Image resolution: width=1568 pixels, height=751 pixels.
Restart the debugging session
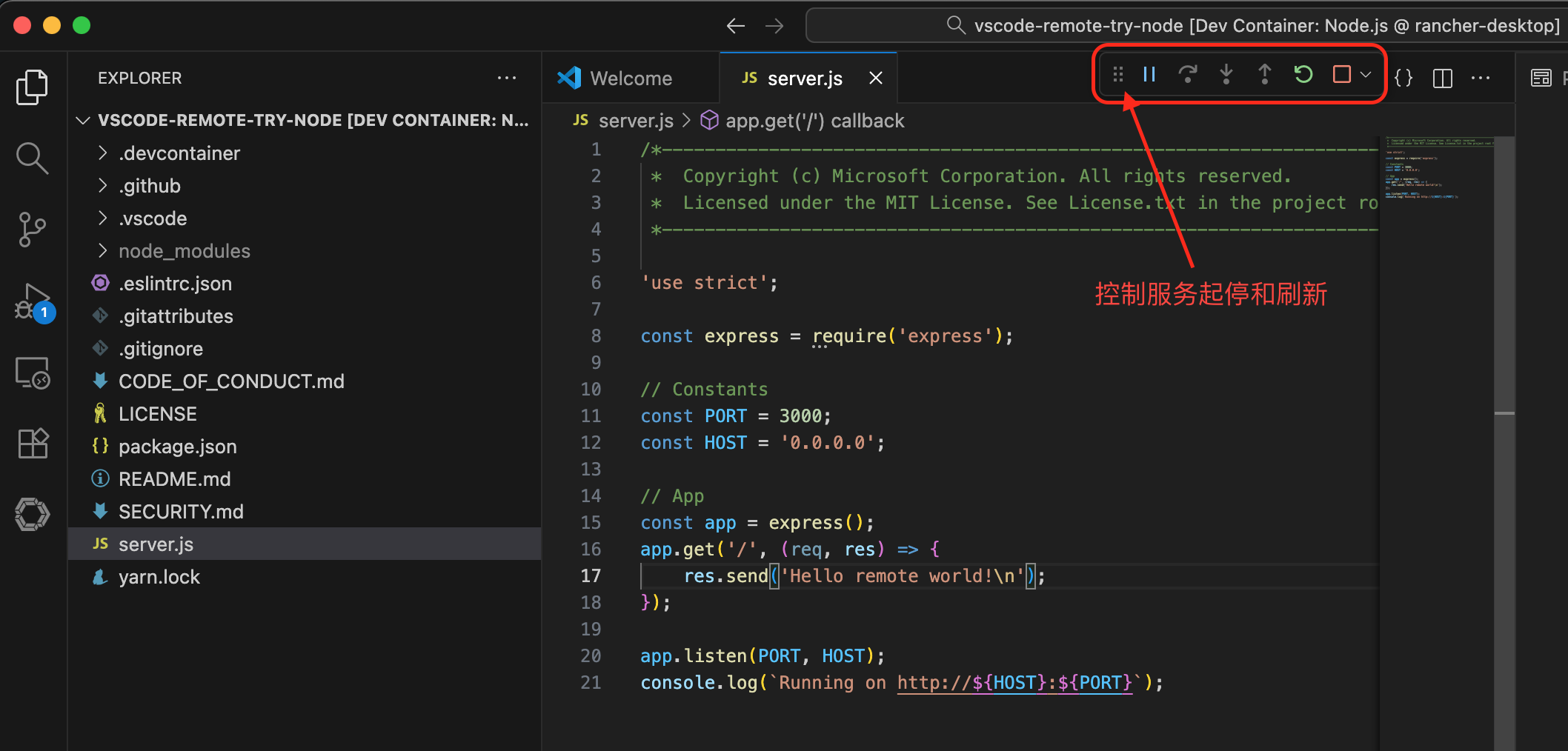coord(1303,75)
